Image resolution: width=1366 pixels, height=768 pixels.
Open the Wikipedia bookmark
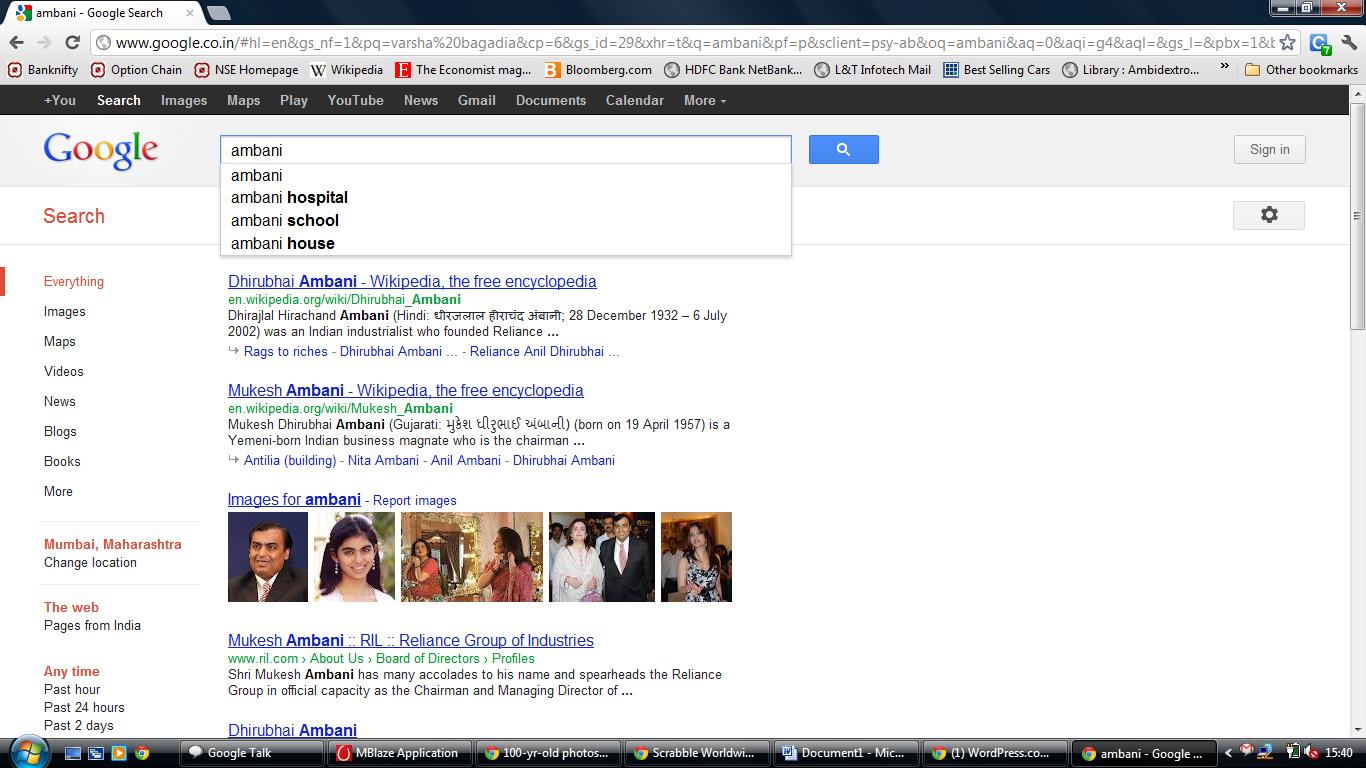(346, 70)
